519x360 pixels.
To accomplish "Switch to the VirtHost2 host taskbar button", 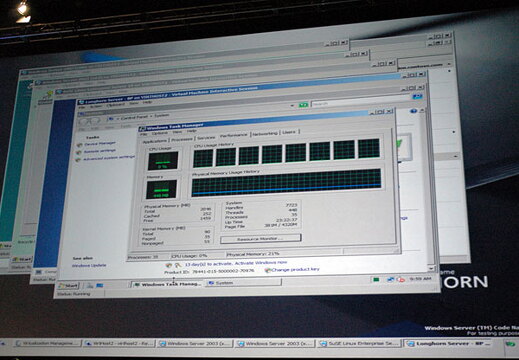I will point(119,343).
